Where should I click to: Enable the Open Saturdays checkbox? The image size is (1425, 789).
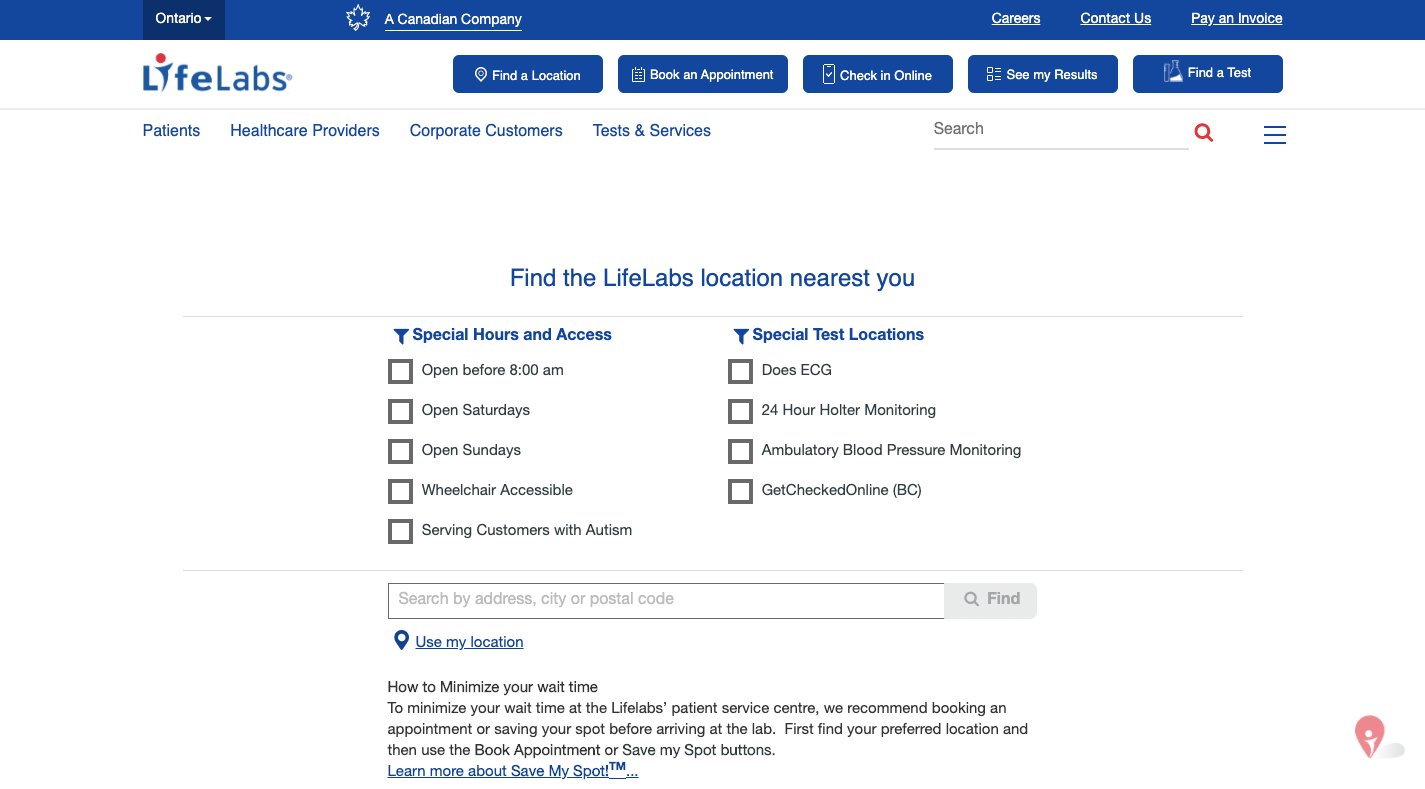coord(400,411)
